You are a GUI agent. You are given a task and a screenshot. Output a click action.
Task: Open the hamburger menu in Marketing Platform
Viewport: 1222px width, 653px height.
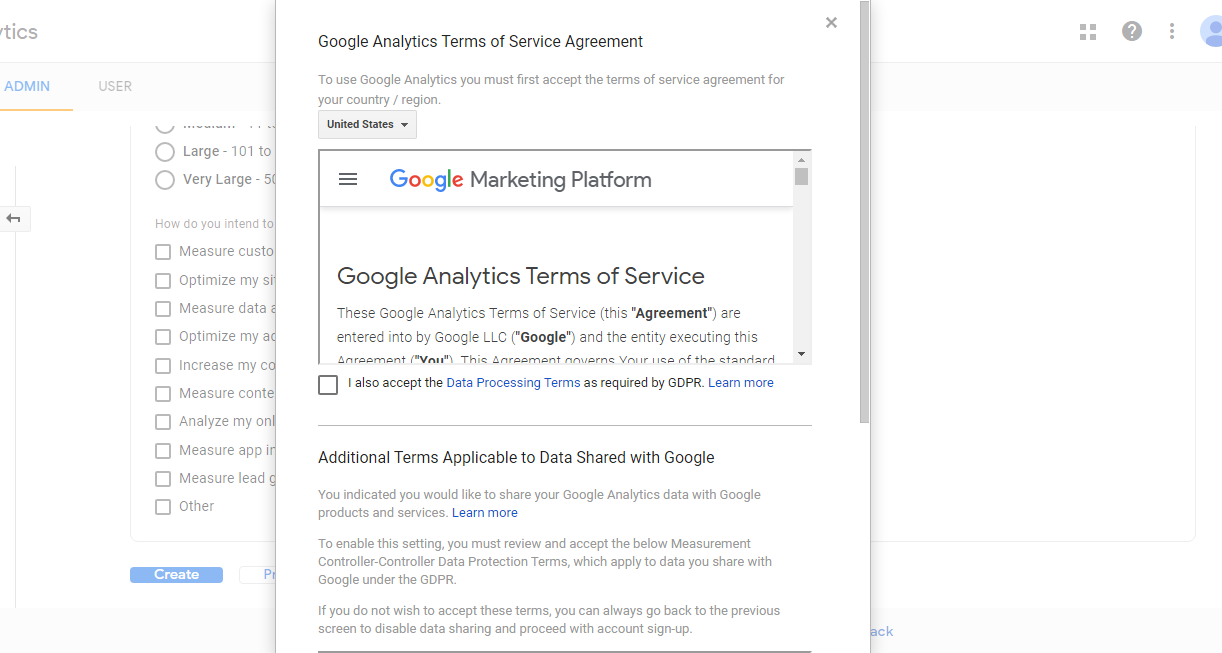click(x=348, y=179)
